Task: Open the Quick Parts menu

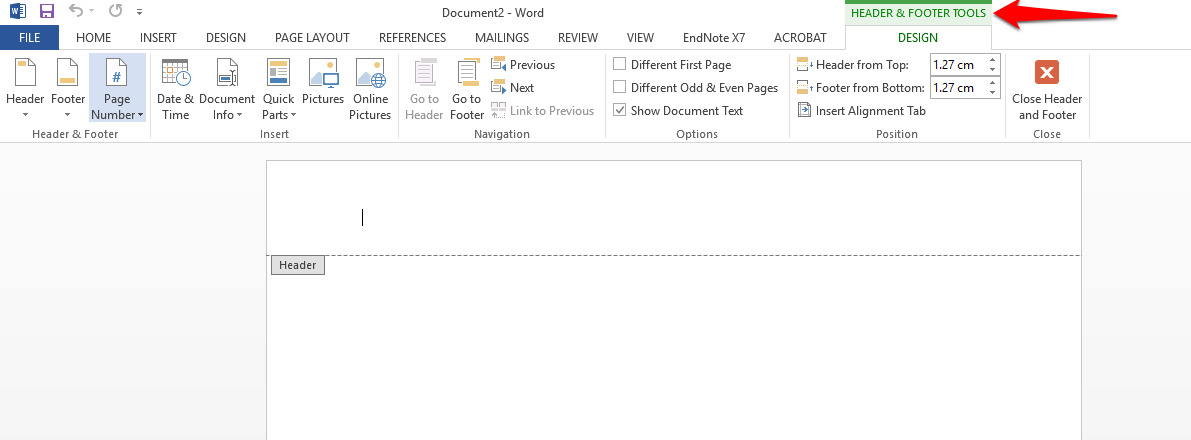Action: tap(279, 88)
